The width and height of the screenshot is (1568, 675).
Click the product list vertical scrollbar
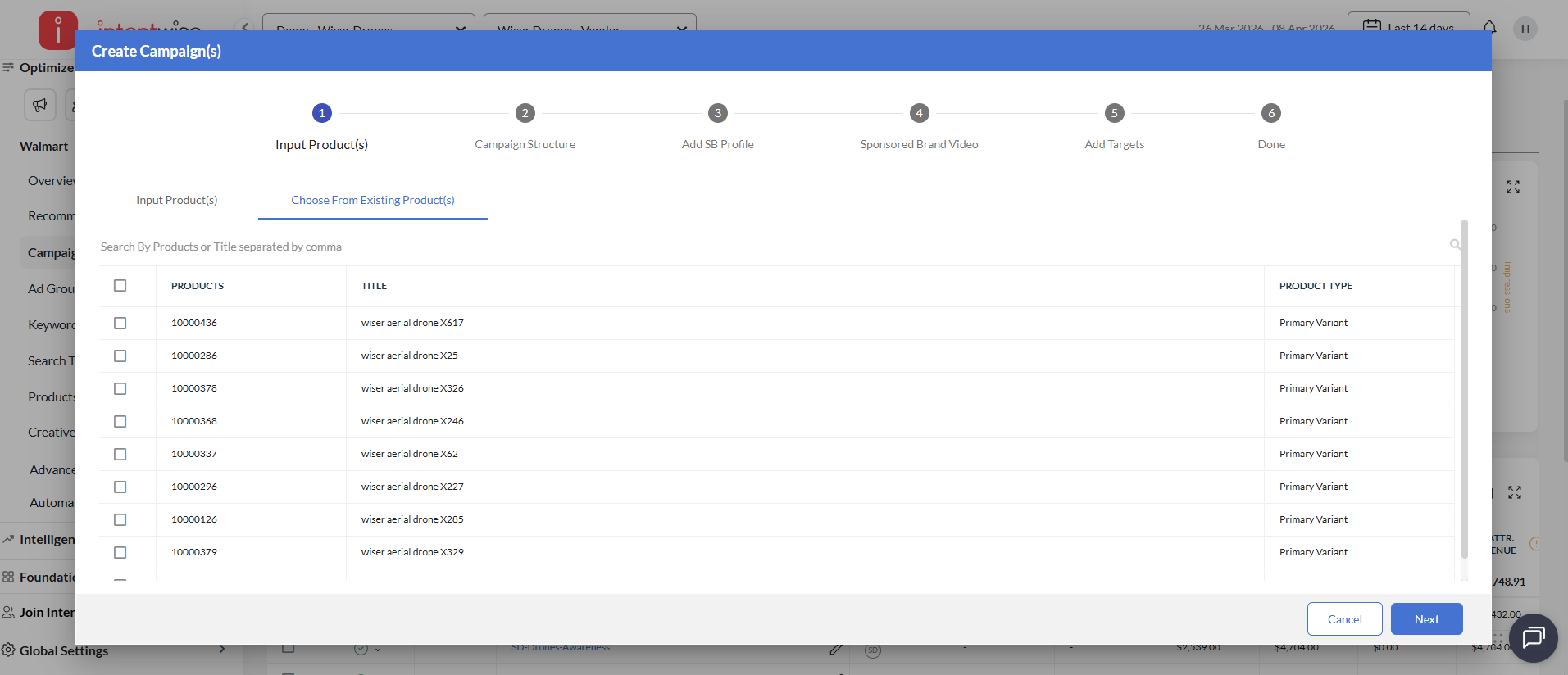(1464, 393)
